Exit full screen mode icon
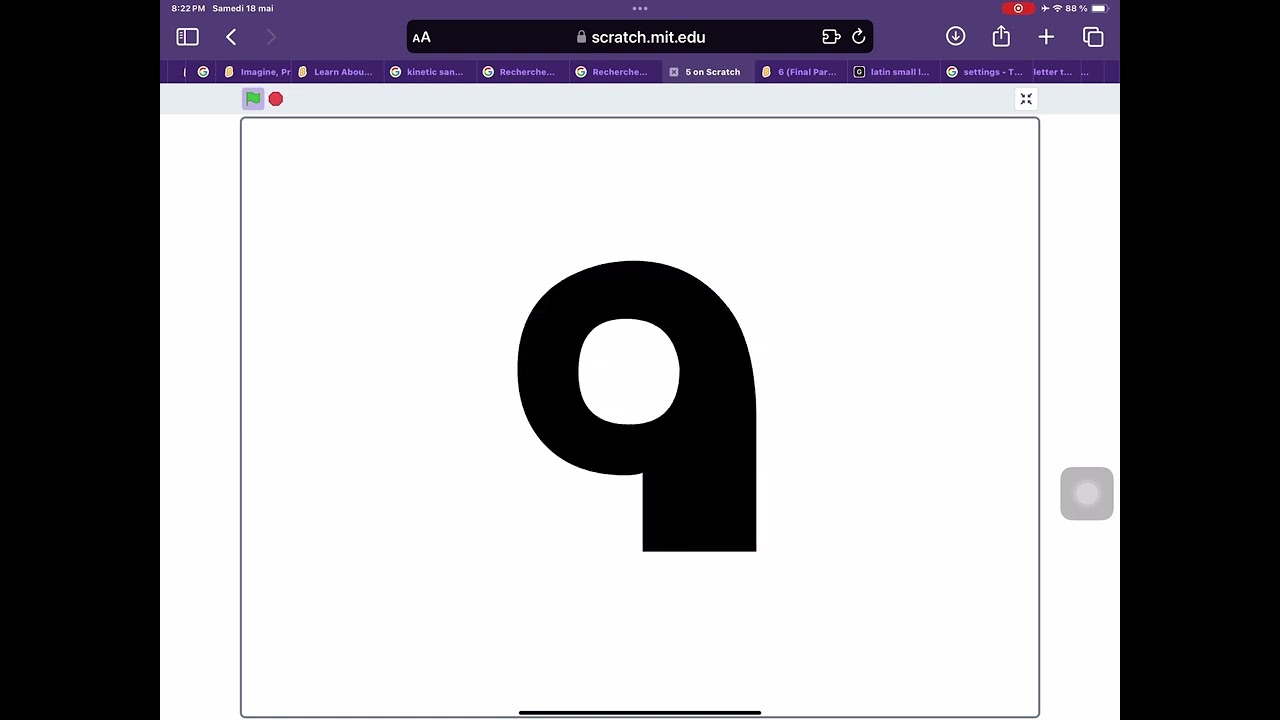Image resolution: width=1280 pixels, height=720 pixels. [1026, 99]
